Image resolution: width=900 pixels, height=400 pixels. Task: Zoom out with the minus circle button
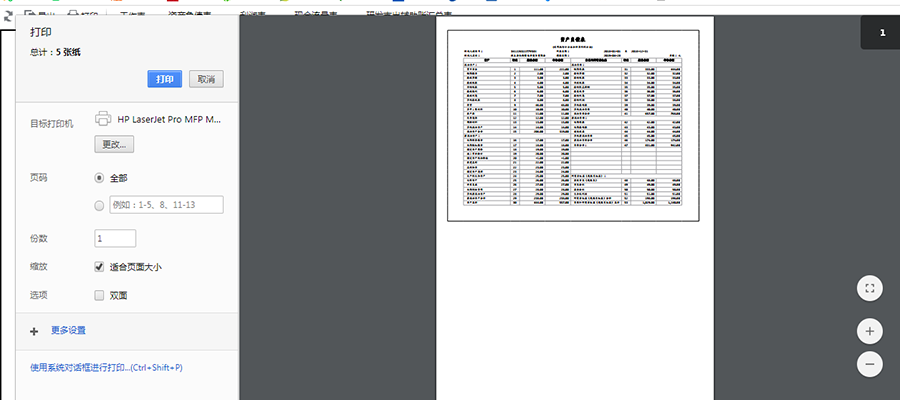[x=869, y=365]
